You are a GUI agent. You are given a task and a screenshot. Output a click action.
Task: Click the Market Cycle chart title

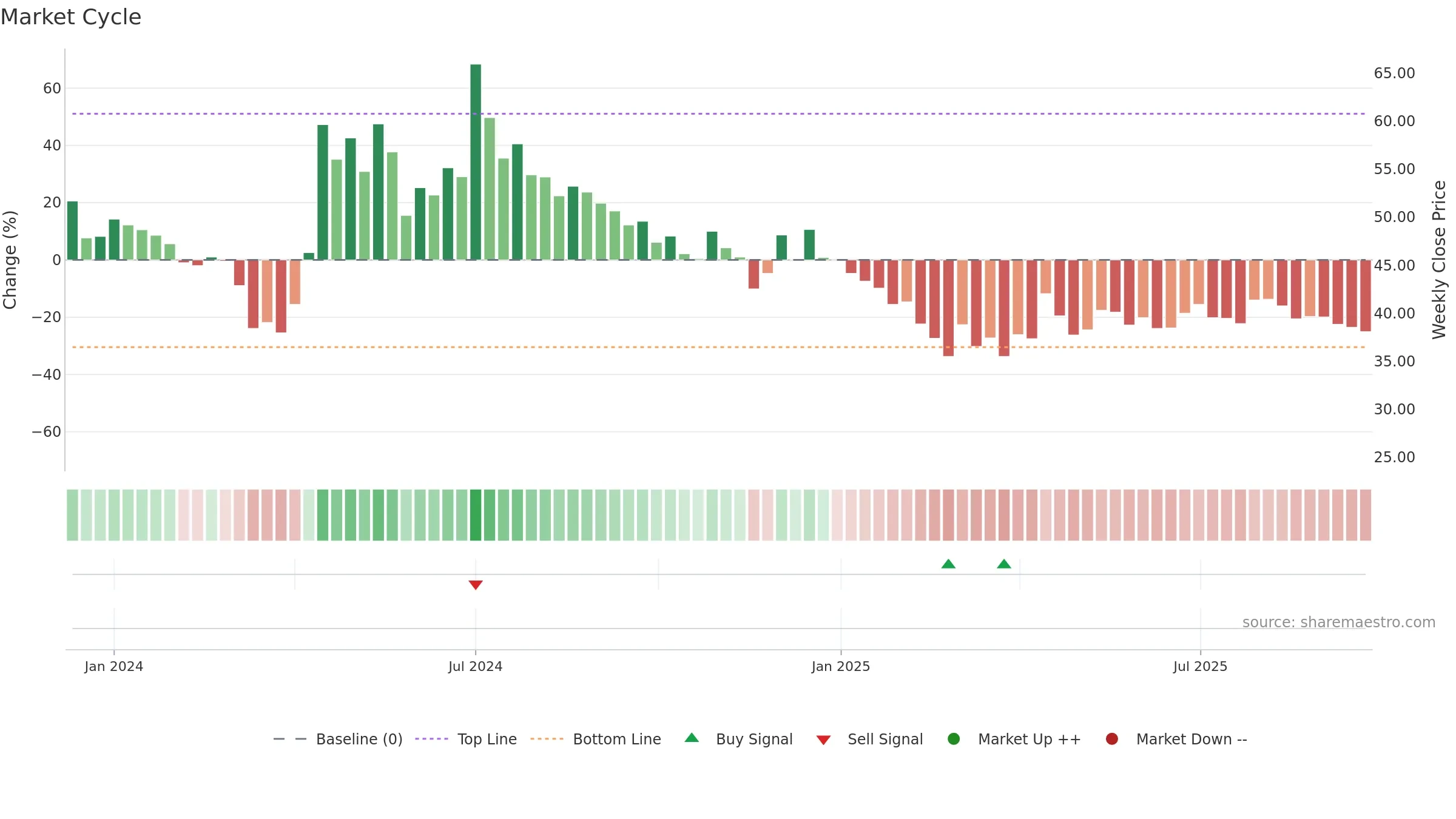pyautogui.click(x=71, y=17)
